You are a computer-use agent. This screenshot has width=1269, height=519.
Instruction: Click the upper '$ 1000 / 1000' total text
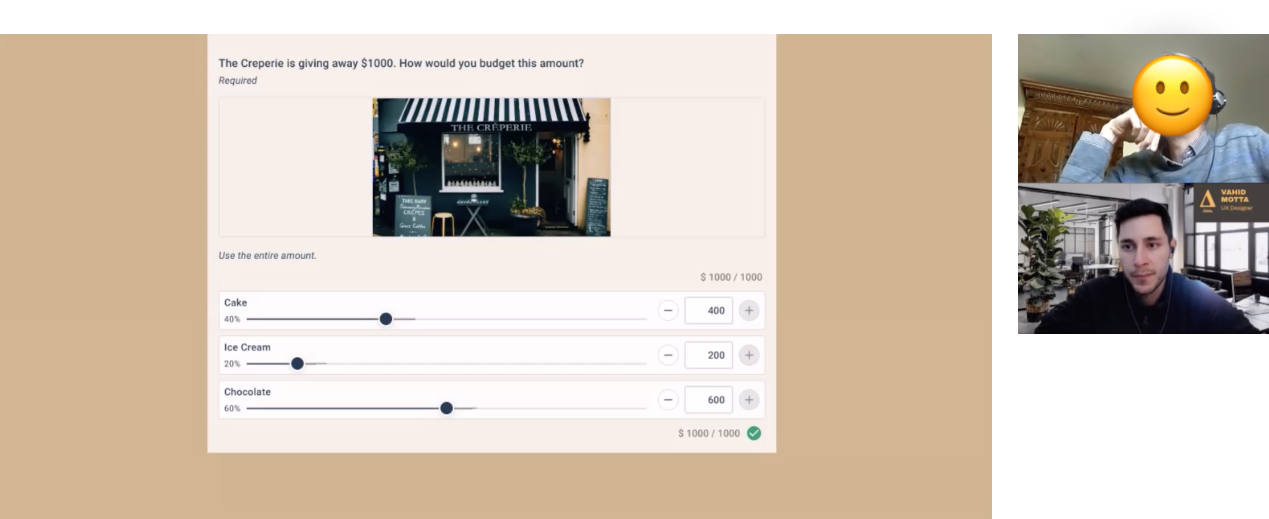731,277
